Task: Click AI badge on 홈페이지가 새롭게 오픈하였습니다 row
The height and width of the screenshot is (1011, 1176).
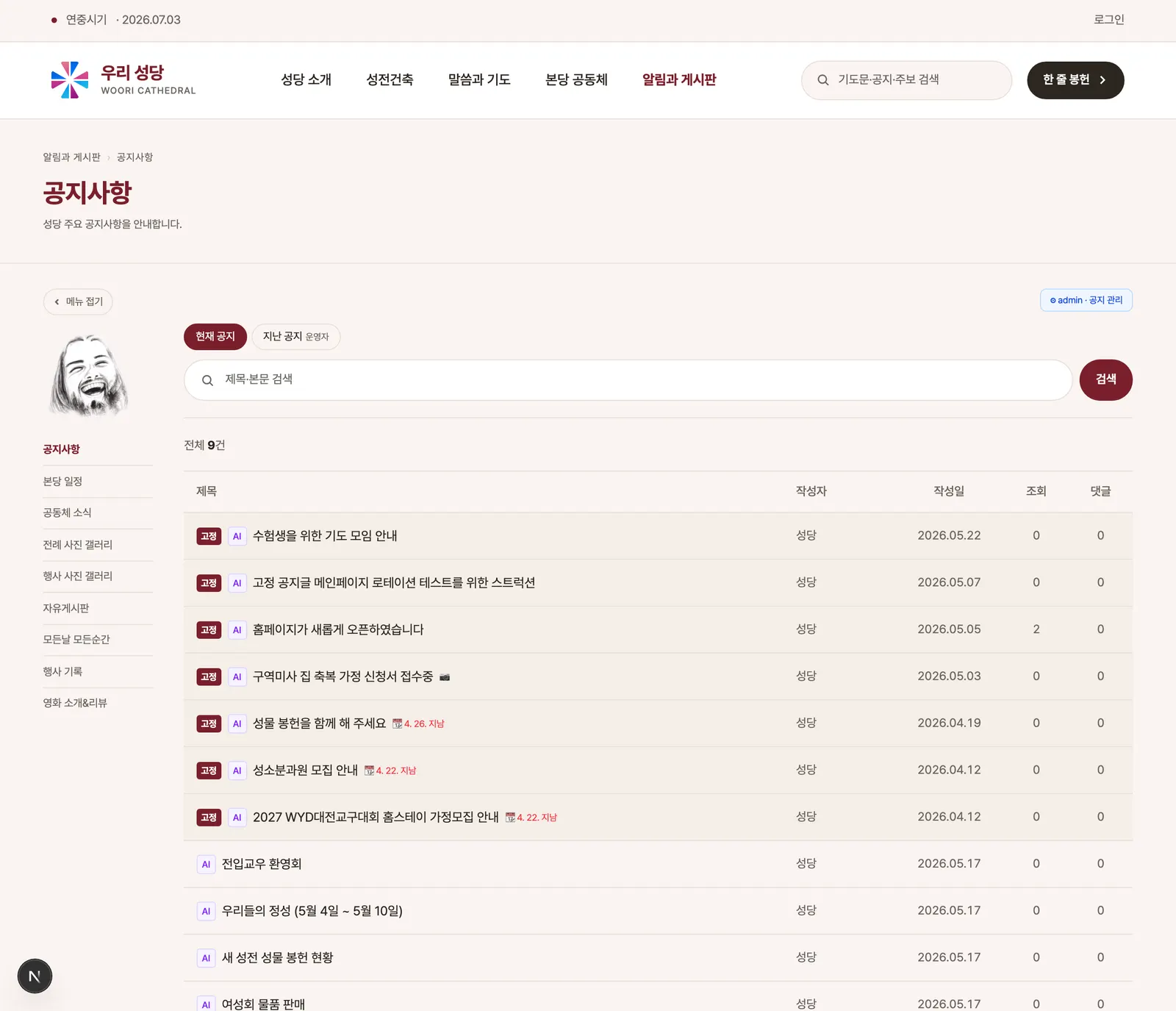Action: pyautogui.click(x=237, y=630)
